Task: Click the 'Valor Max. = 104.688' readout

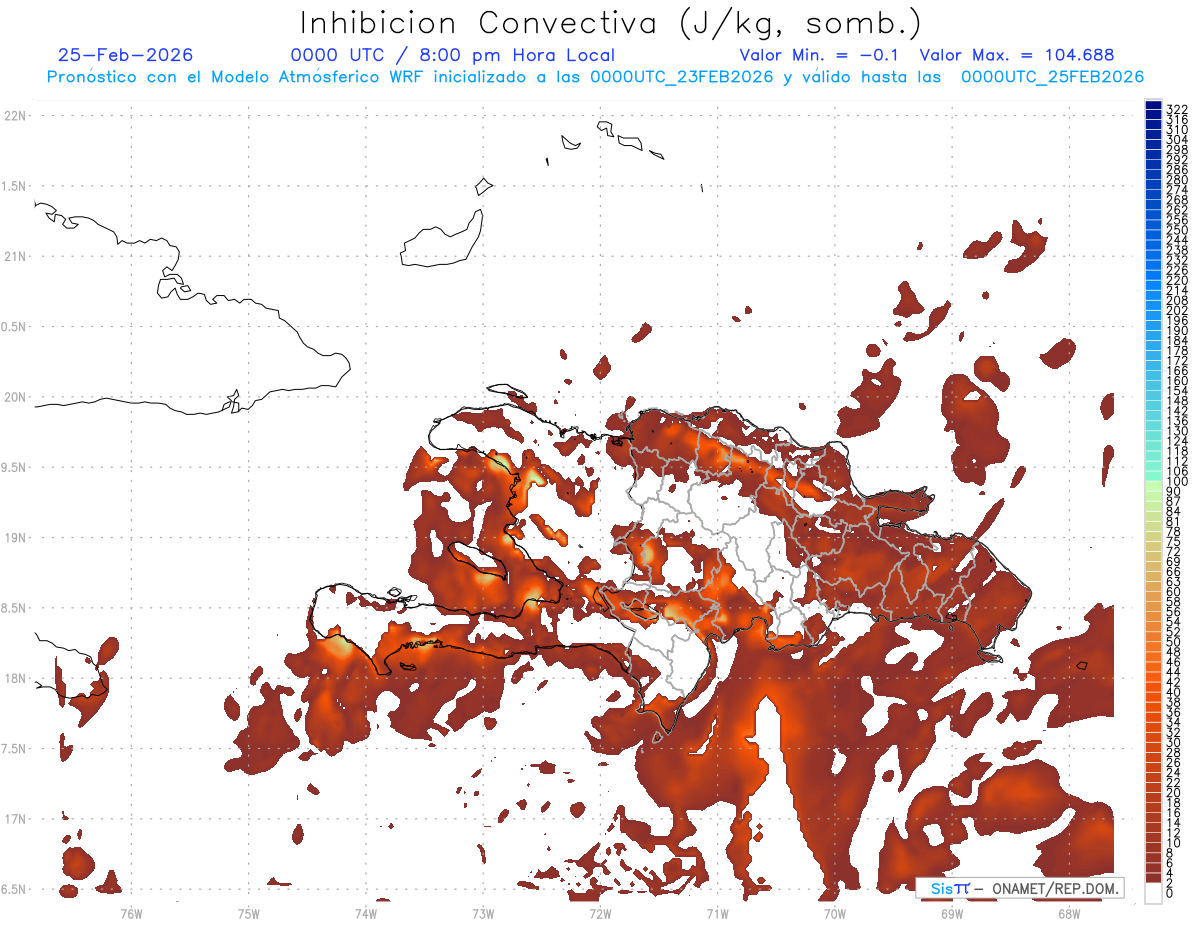Action: [1016, 55]
